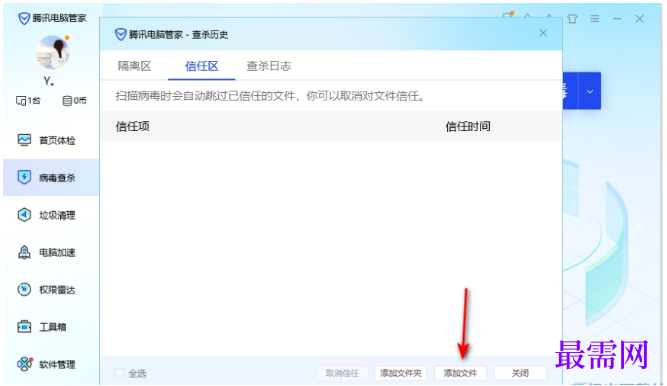Open the 电脑加速 rocket icon
The width and height of the screenshot is (667, 386).
coord(24,252)
